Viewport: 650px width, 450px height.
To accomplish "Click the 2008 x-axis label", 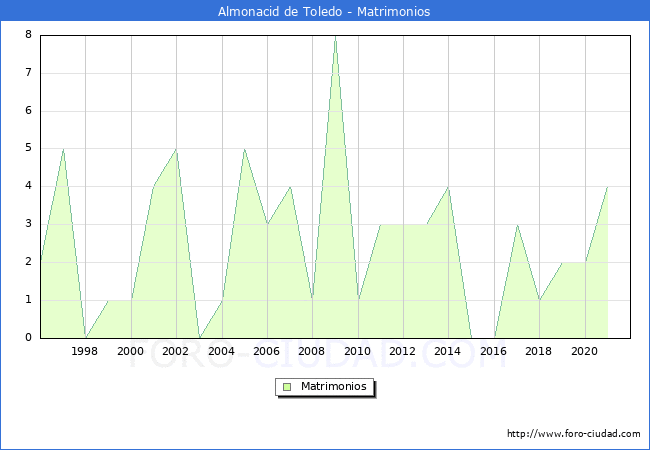I will coord(312,351).
